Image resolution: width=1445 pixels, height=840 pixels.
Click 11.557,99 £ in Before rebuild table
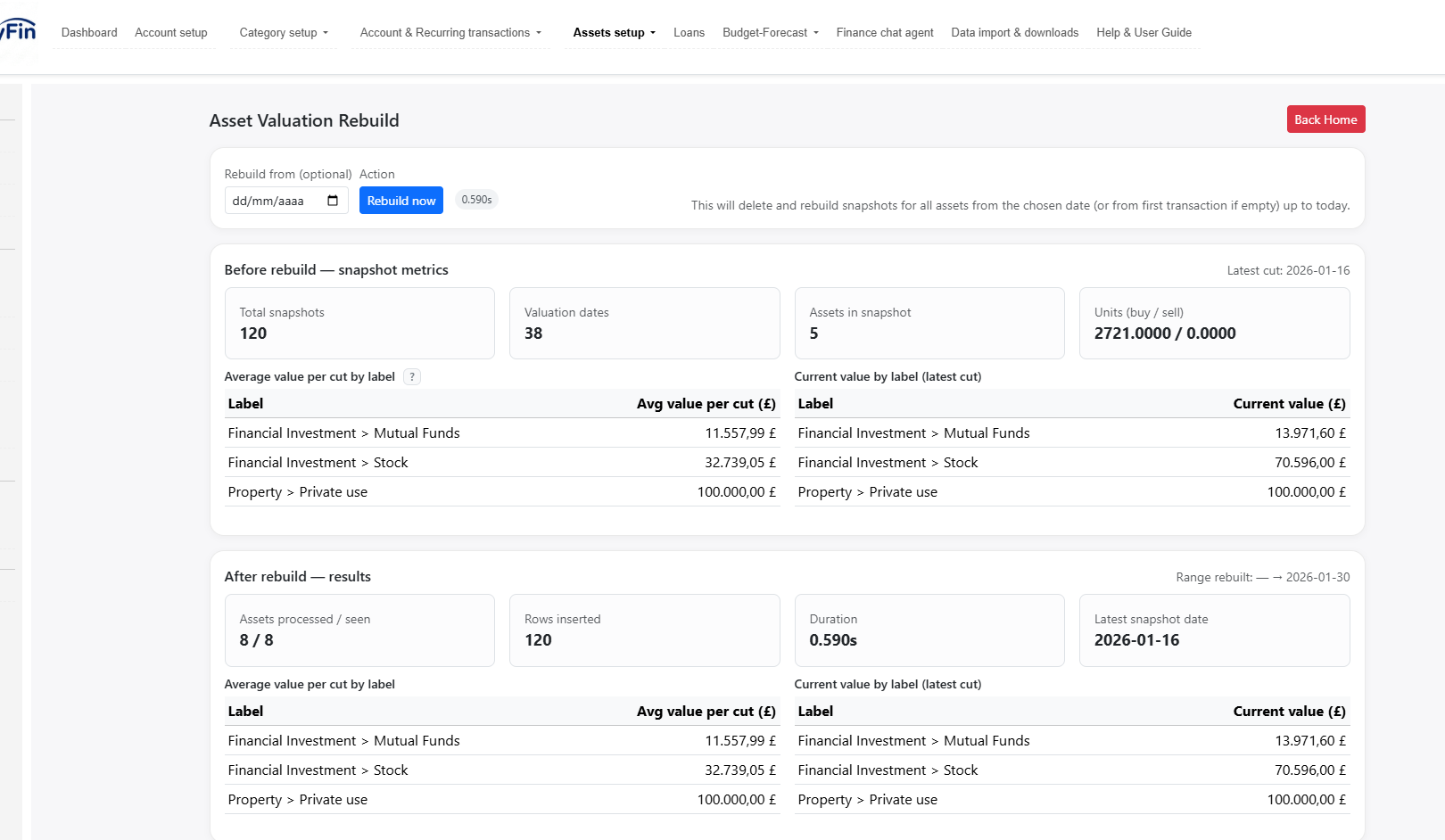(x=740, y=433)
